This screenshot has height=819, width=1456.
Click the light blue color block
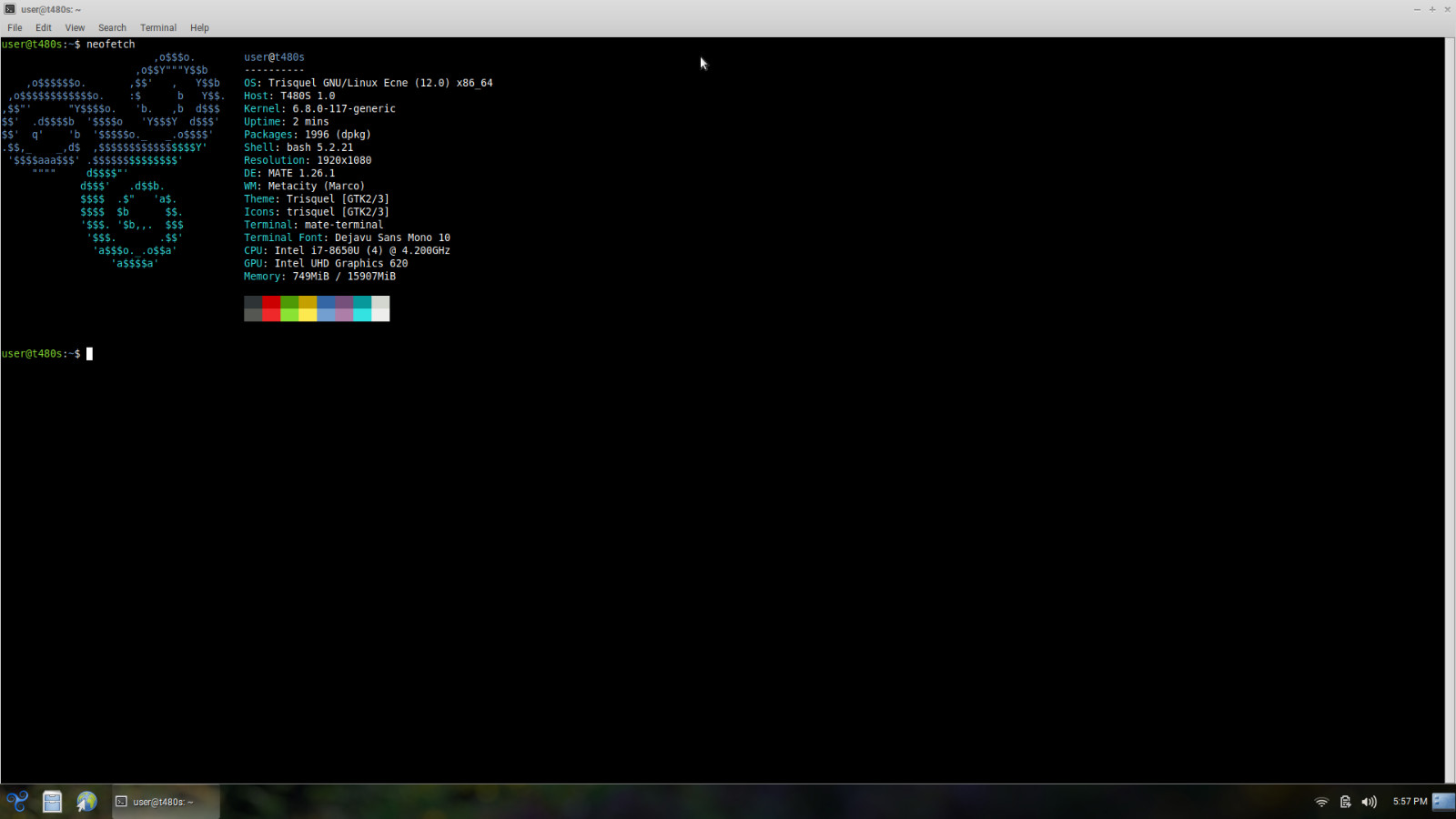pyautogui.click(x=326, y=315)
